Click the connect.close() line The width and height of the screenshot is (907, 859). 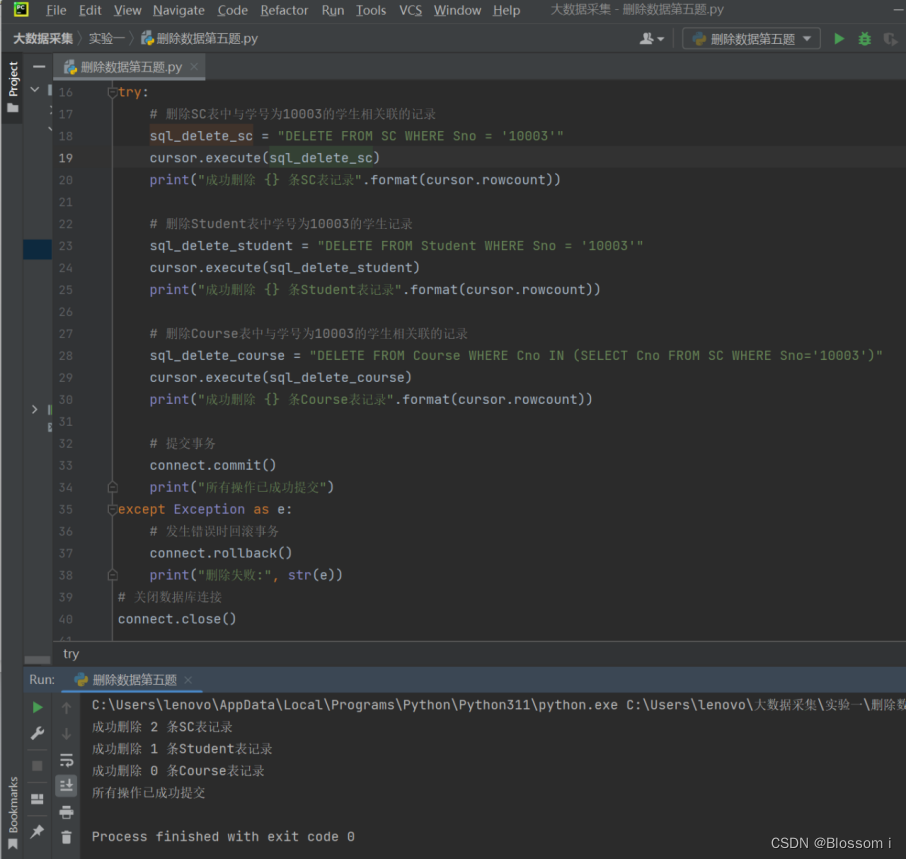point(177,619)
